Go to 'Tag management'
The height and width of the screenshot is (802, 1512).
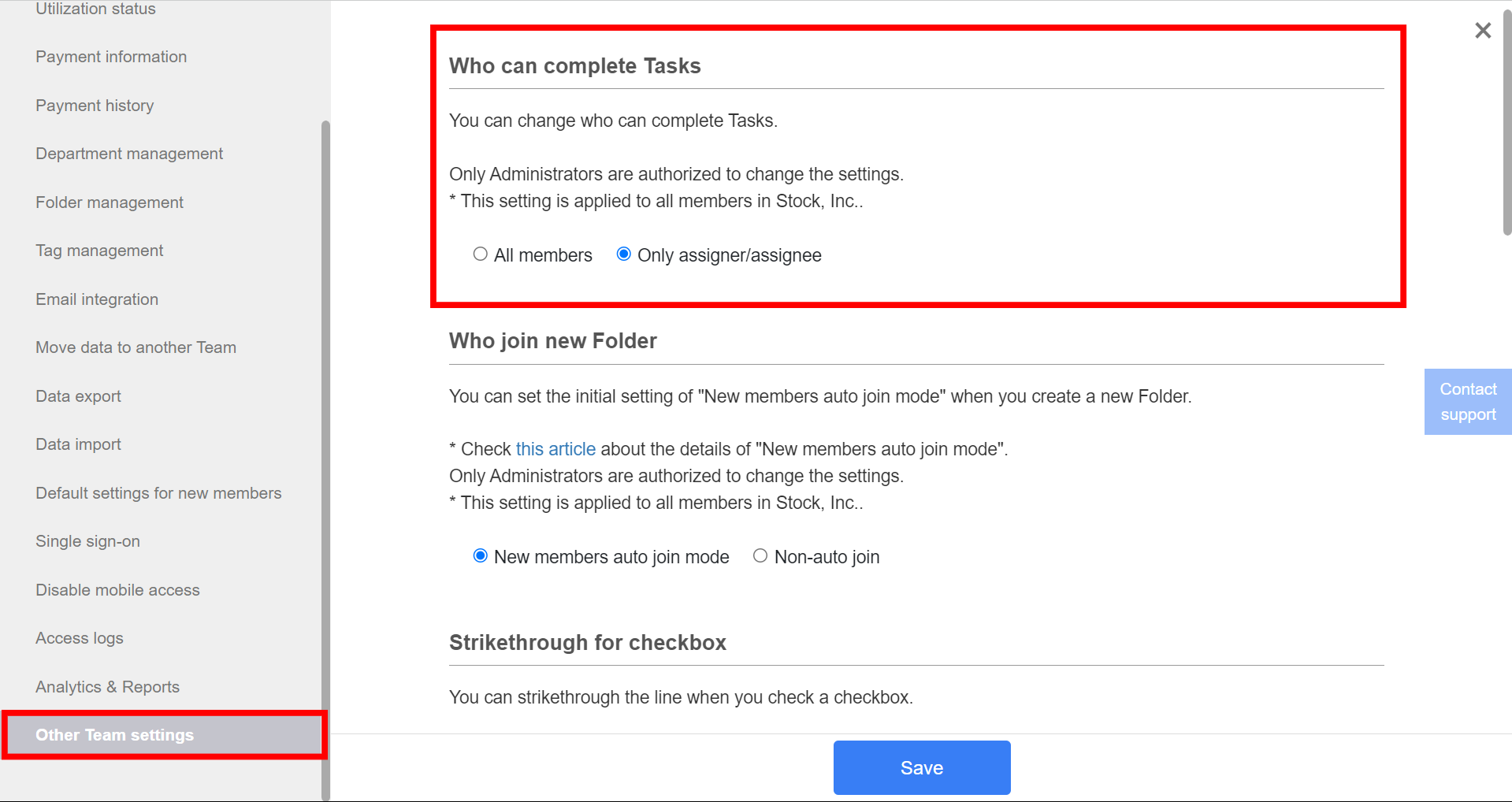click(99, 250)
